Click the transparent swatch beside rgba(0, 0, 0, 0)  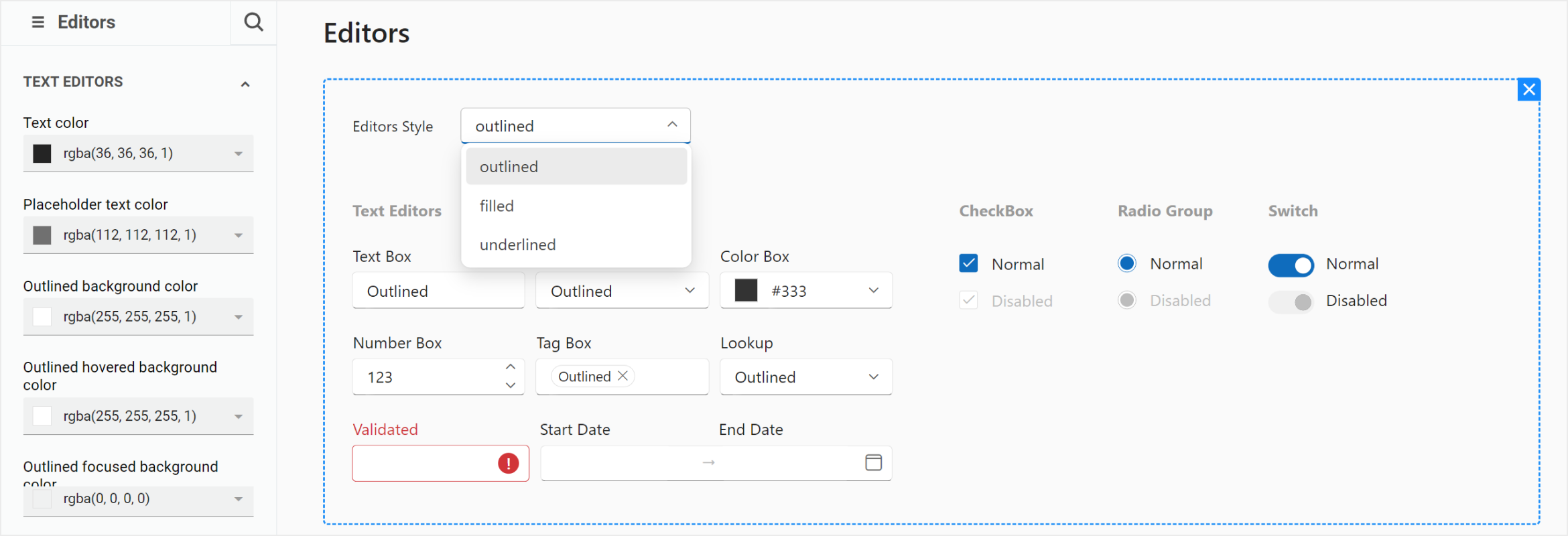click(x=42, y=498)
